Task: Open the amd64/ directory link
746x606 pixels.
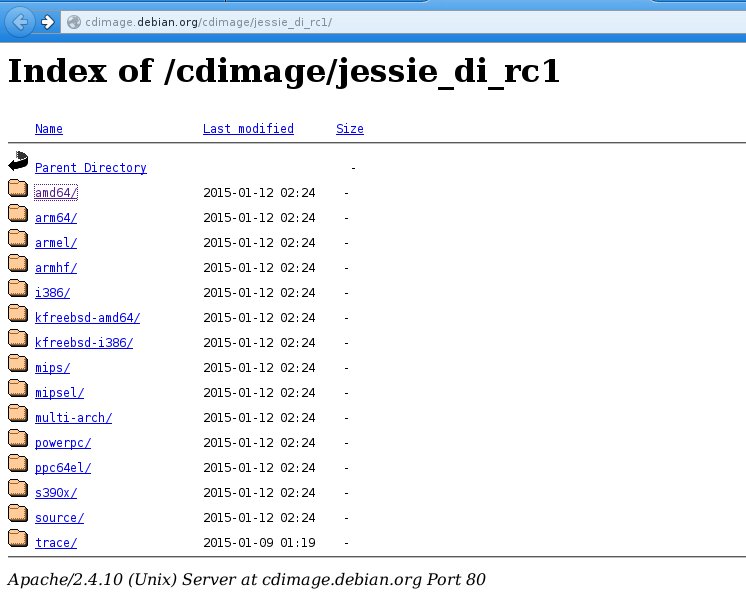Action: [56, 193]
